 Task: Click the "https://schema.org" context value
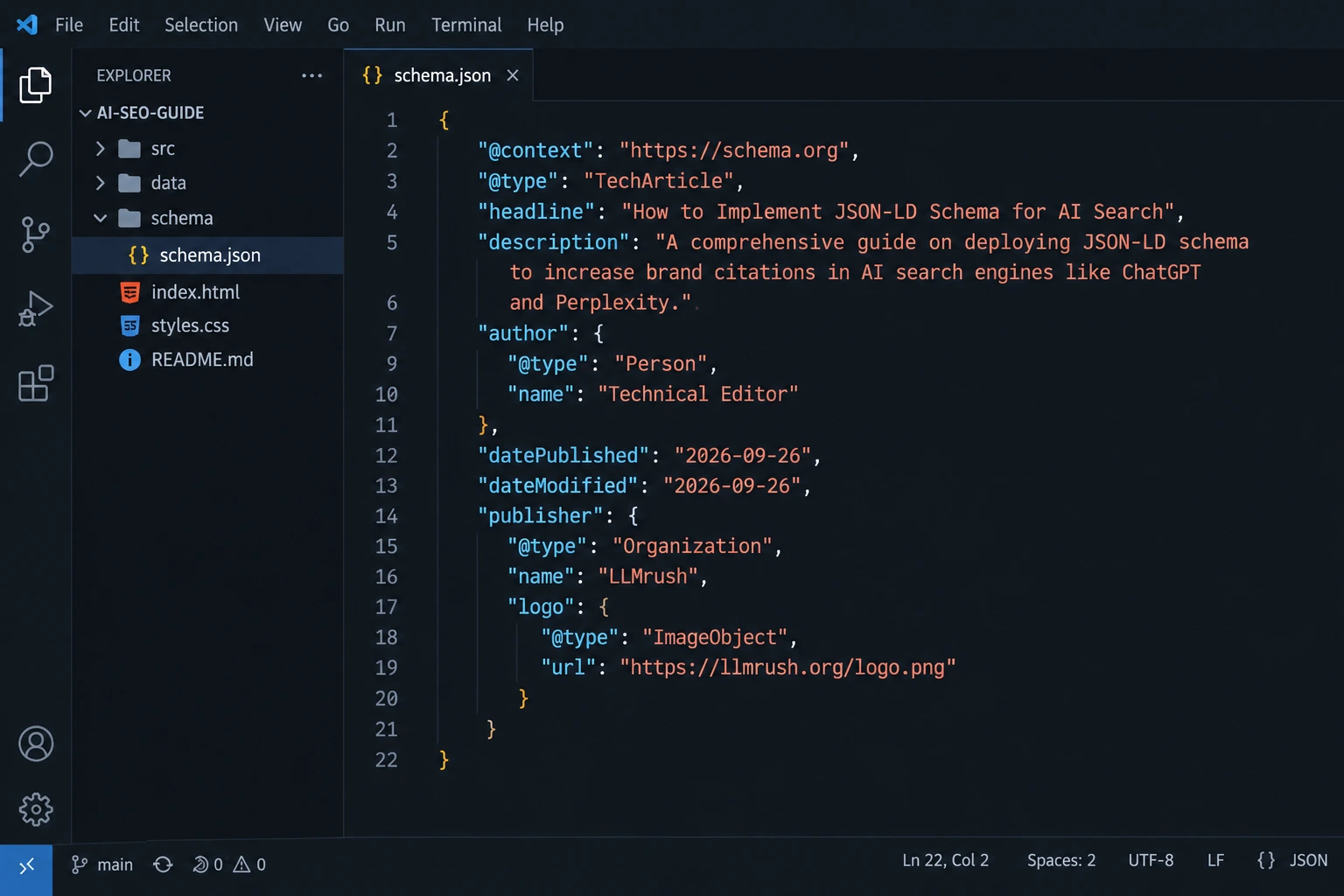(734, 150)
